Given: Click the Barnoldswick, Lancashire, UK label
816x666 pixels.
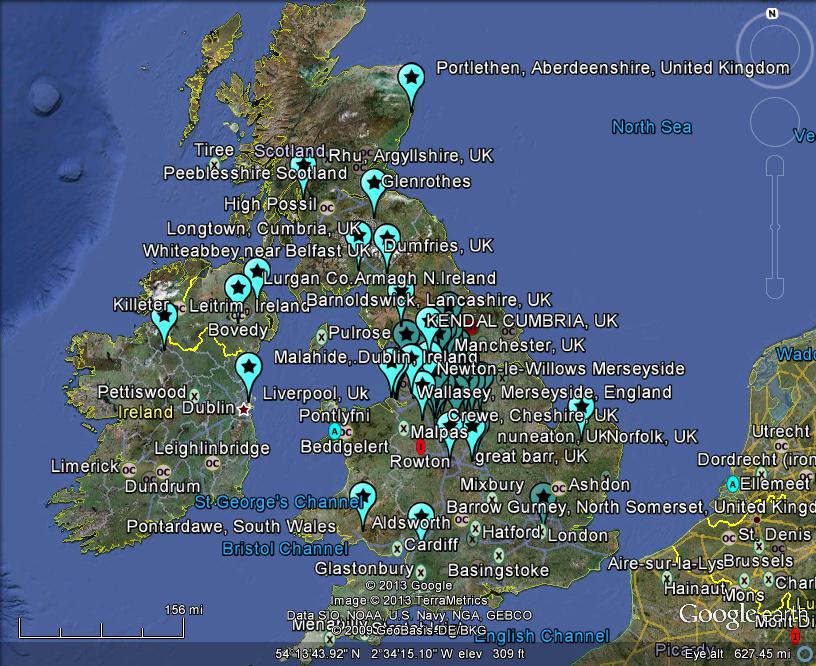Looking at the screenshot, I should [429, 300].
